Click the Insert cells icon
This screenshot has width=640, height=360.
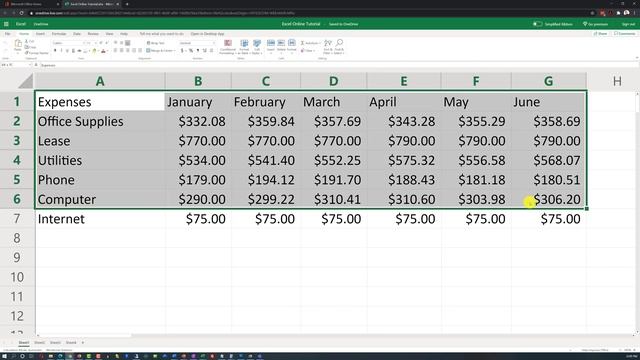[271, 43]
